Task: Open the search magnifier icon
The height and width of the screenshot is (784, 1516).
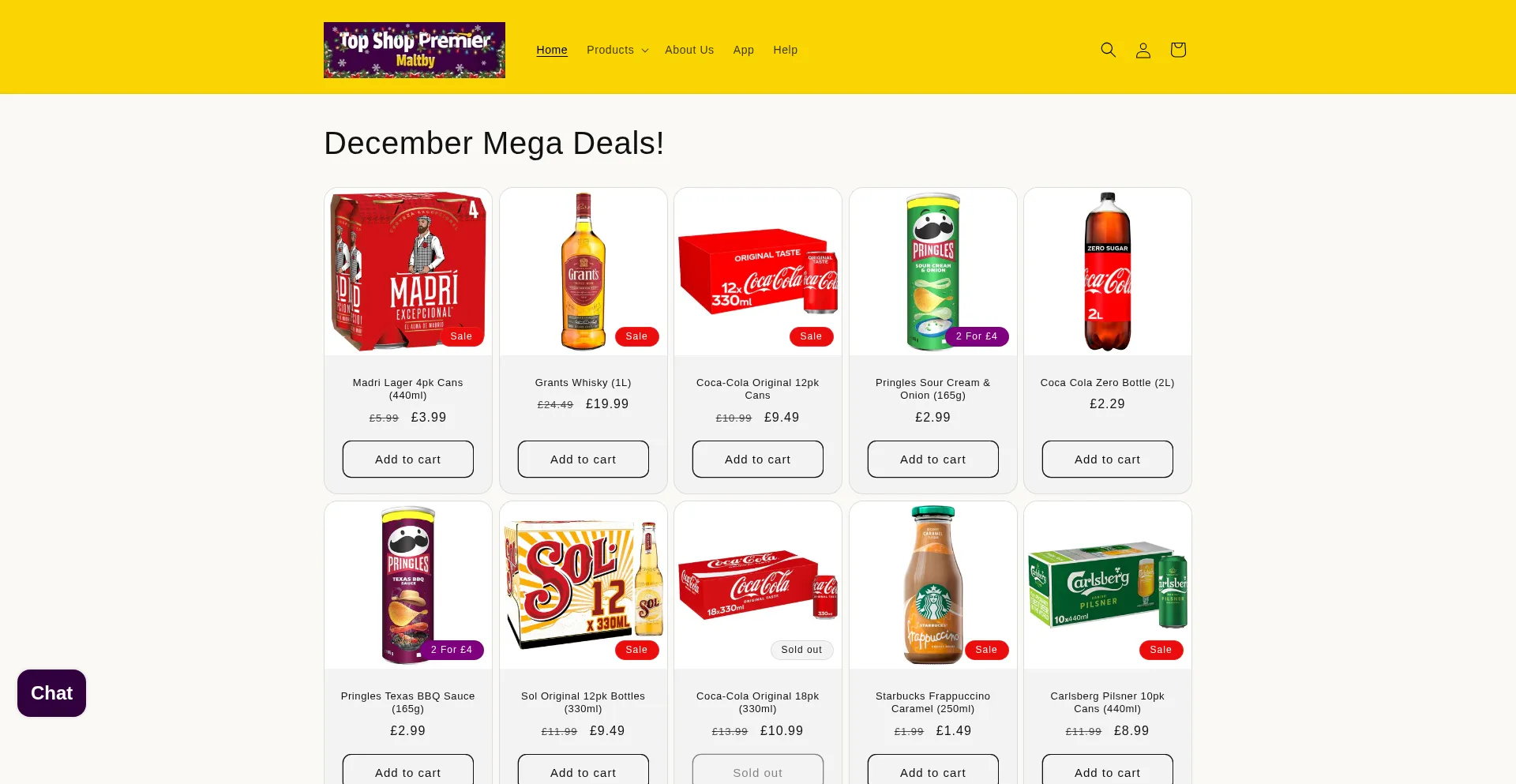Action: tap(1108, 50)
